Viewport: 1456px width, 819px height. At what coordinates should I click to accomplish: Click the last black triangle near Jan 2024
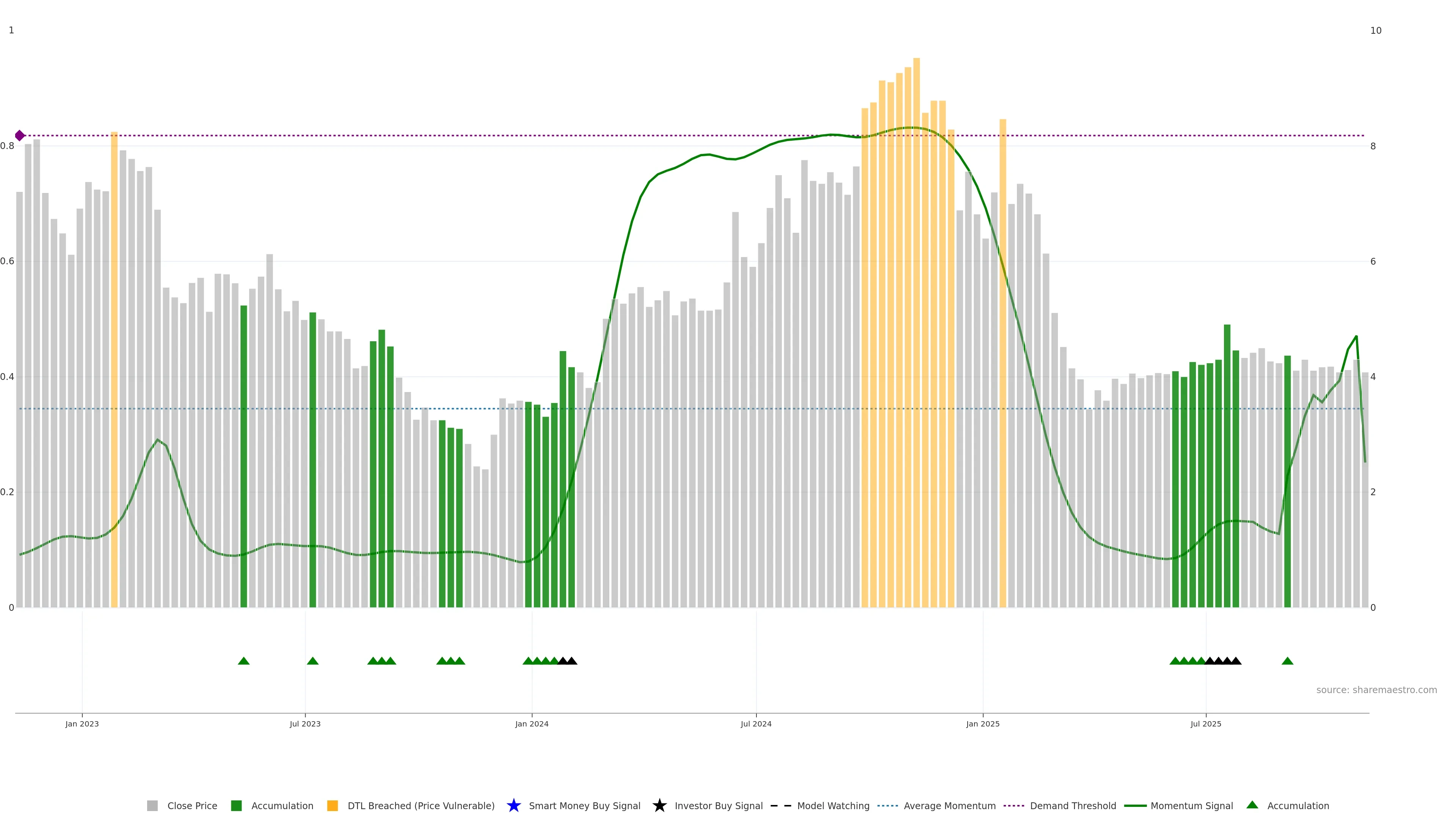pyautogui.click(x=571, y=661)
